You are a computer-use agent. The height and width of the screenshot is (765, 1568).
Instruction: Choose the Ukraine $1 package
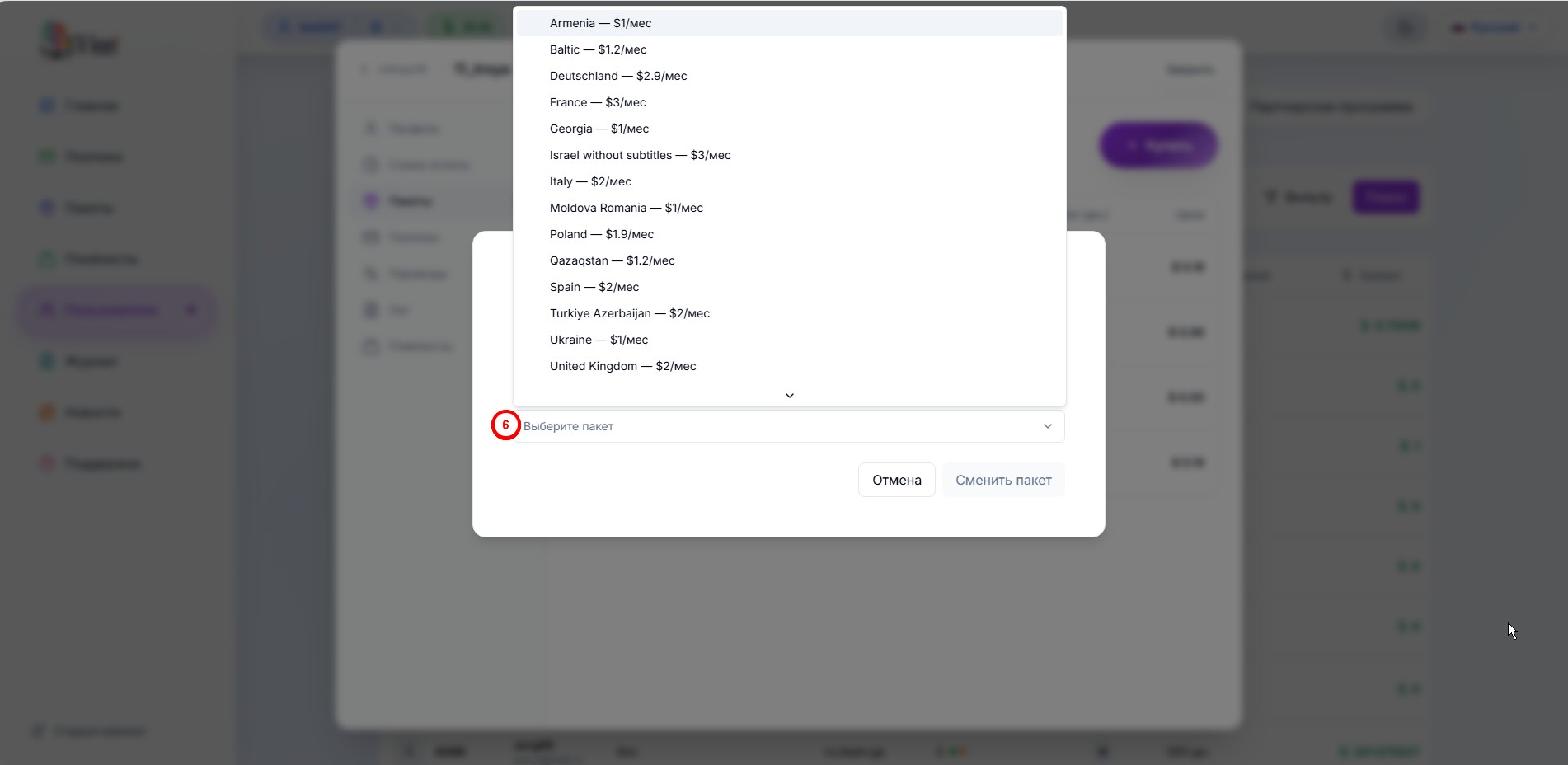tap(599, 340)
